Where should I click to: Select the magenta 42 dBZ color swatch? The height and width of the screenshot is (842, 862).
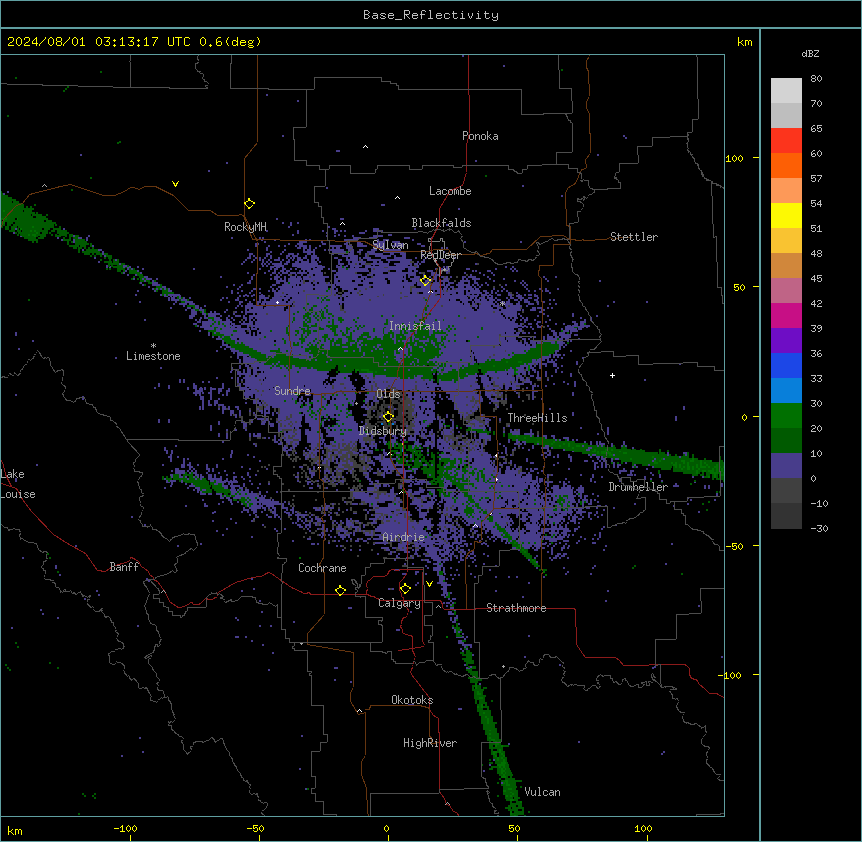786,315
